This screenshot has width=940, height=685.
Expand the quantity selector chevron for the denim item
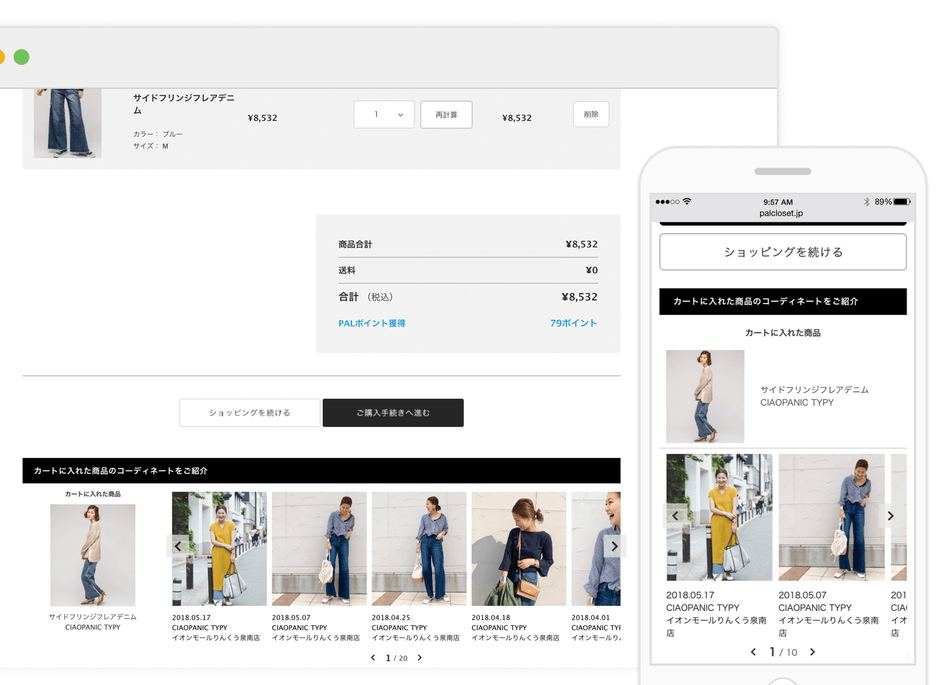click(x=400, y=114)
